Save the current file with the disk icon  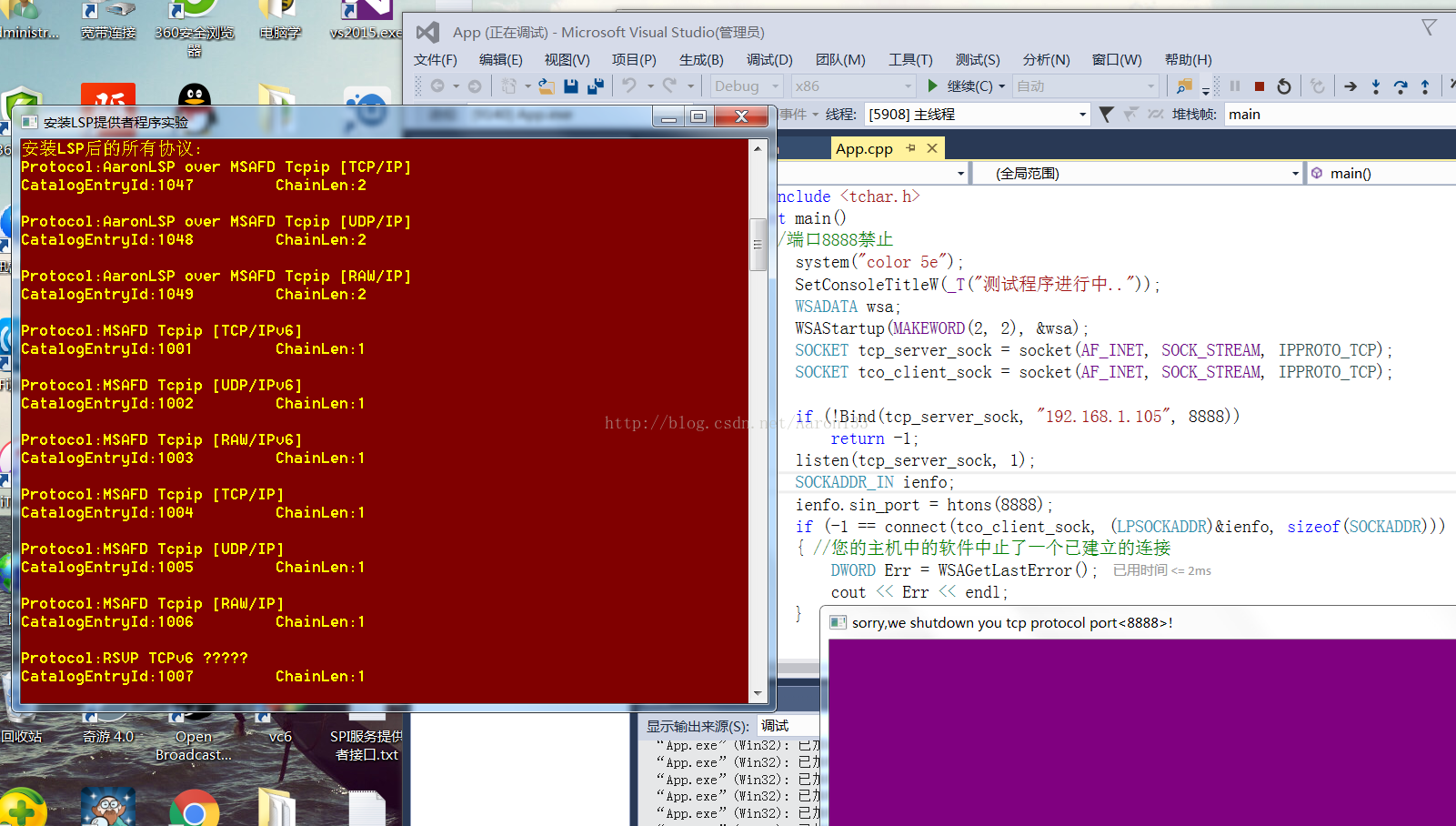[x=571, y=86]
